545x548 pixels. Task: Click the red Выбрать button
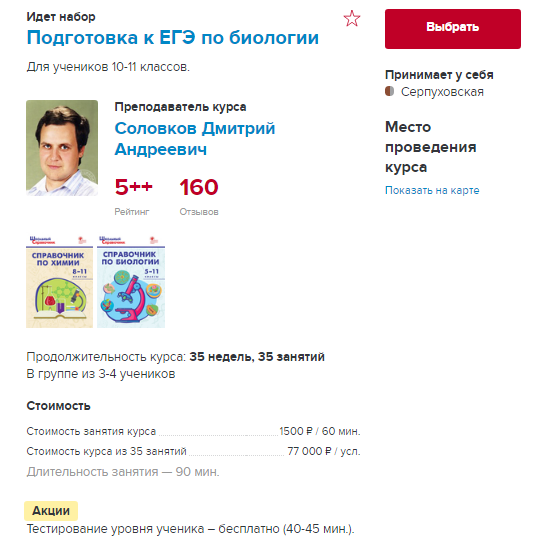[x=452, y=29]
